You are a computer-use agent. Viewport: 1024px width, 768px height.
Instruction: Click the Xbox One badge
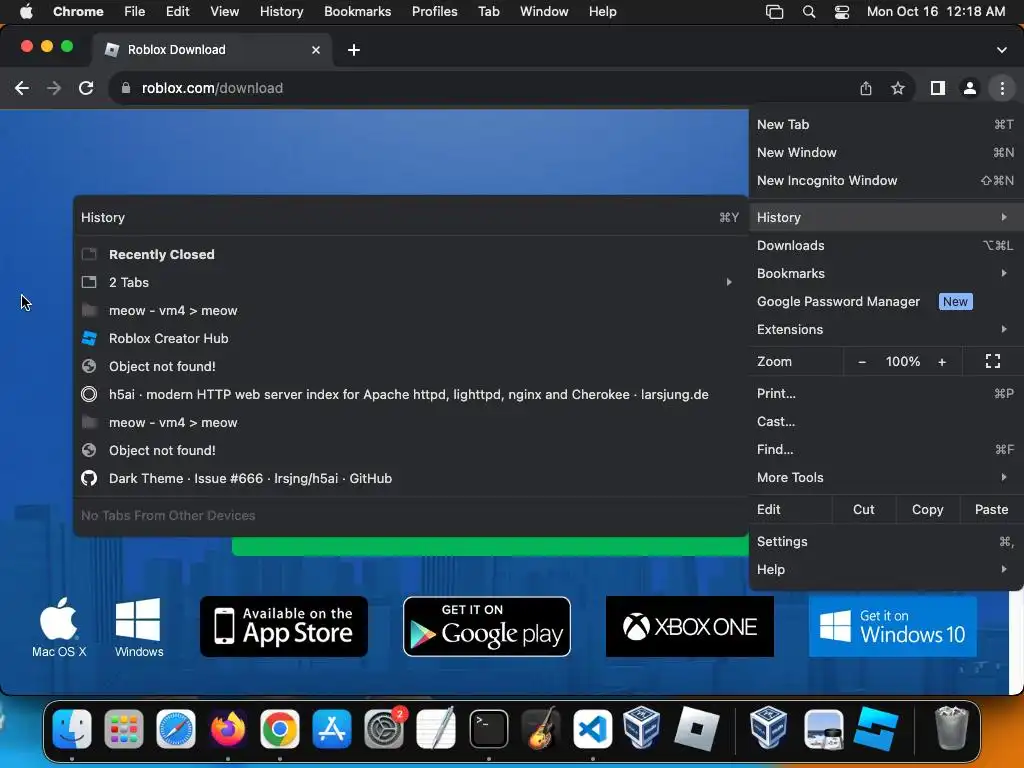690,626
